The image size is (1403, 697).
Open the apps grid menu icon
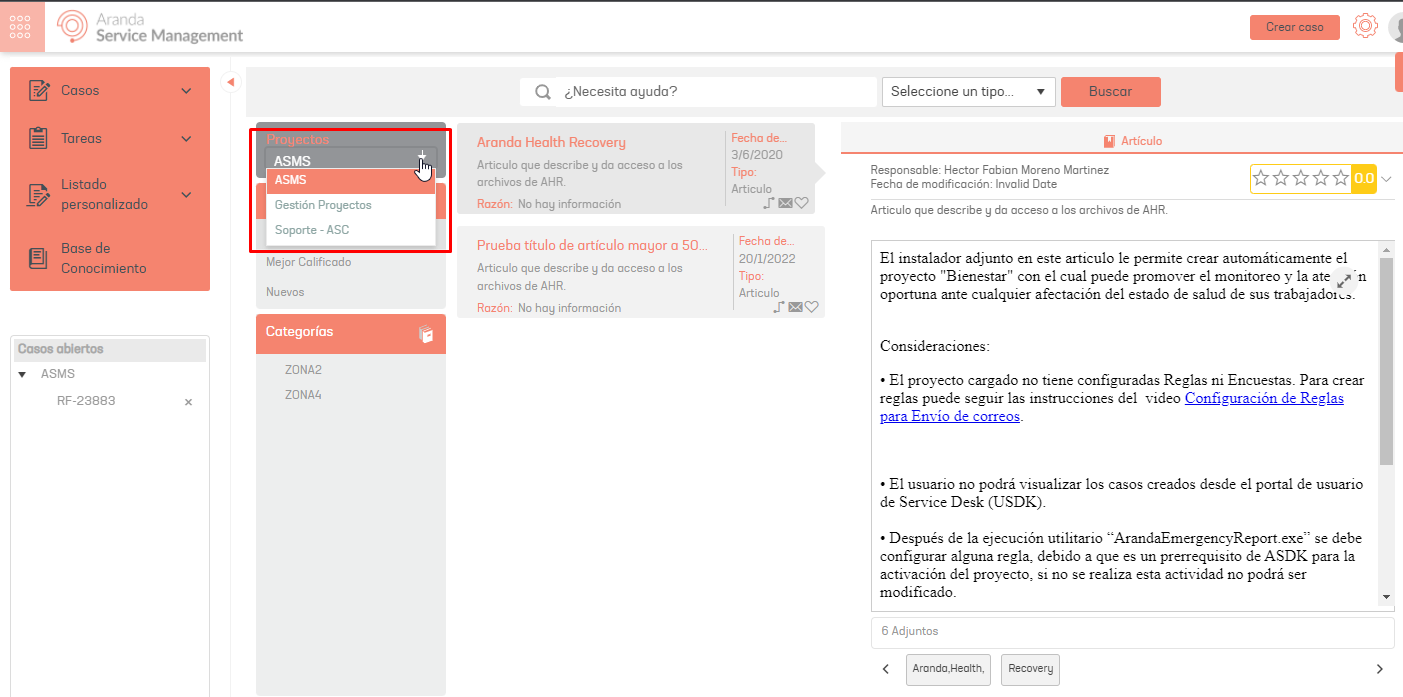20,27
